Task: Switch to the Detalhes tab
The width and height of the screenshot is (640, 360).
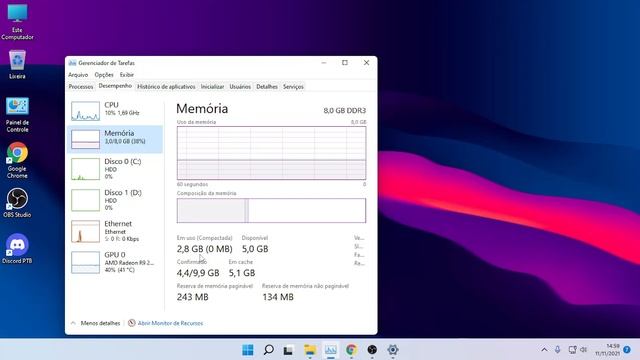Action: click(267, 87)
